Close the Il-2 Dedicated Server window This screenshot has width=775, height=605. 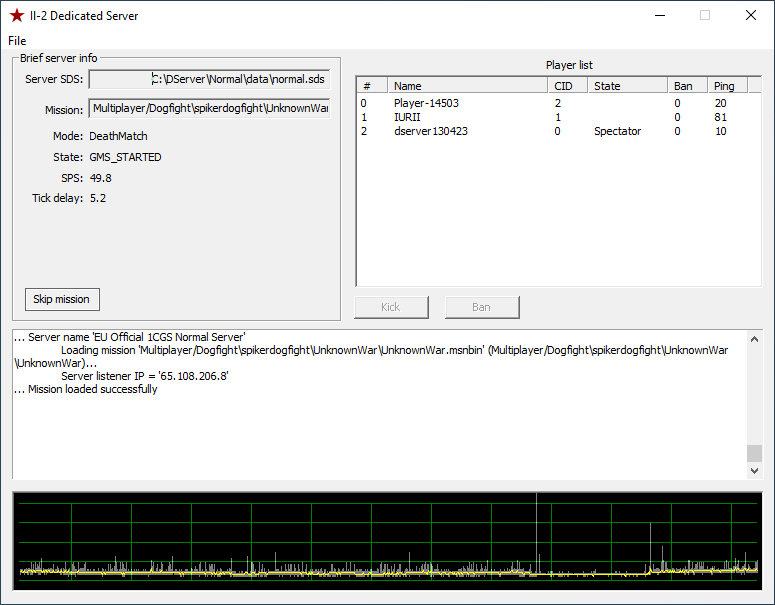[x=751, y=15]
